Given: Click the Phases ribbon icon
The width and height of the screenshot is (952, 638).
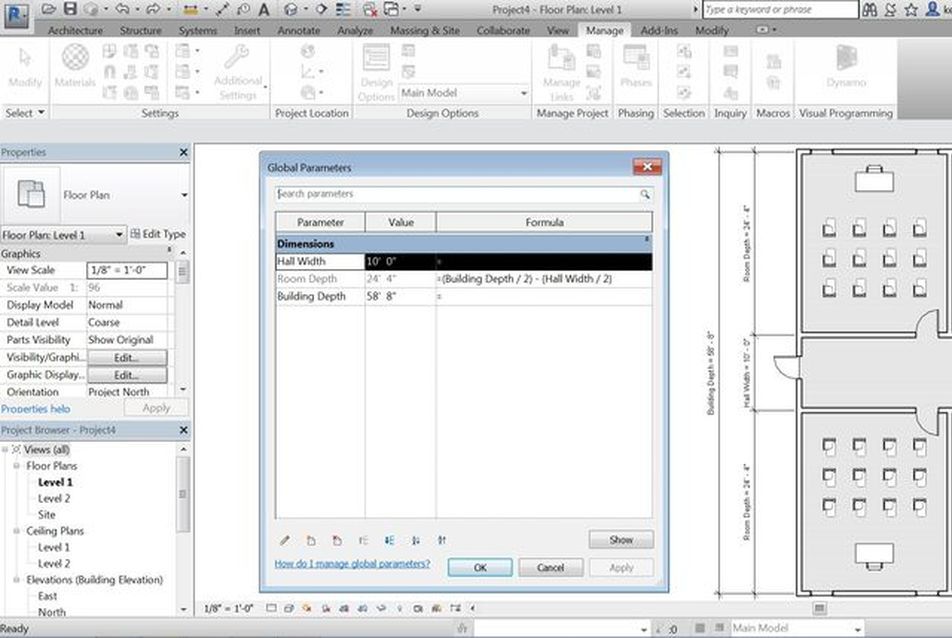Looking at the screenshot, I should 636,66.
